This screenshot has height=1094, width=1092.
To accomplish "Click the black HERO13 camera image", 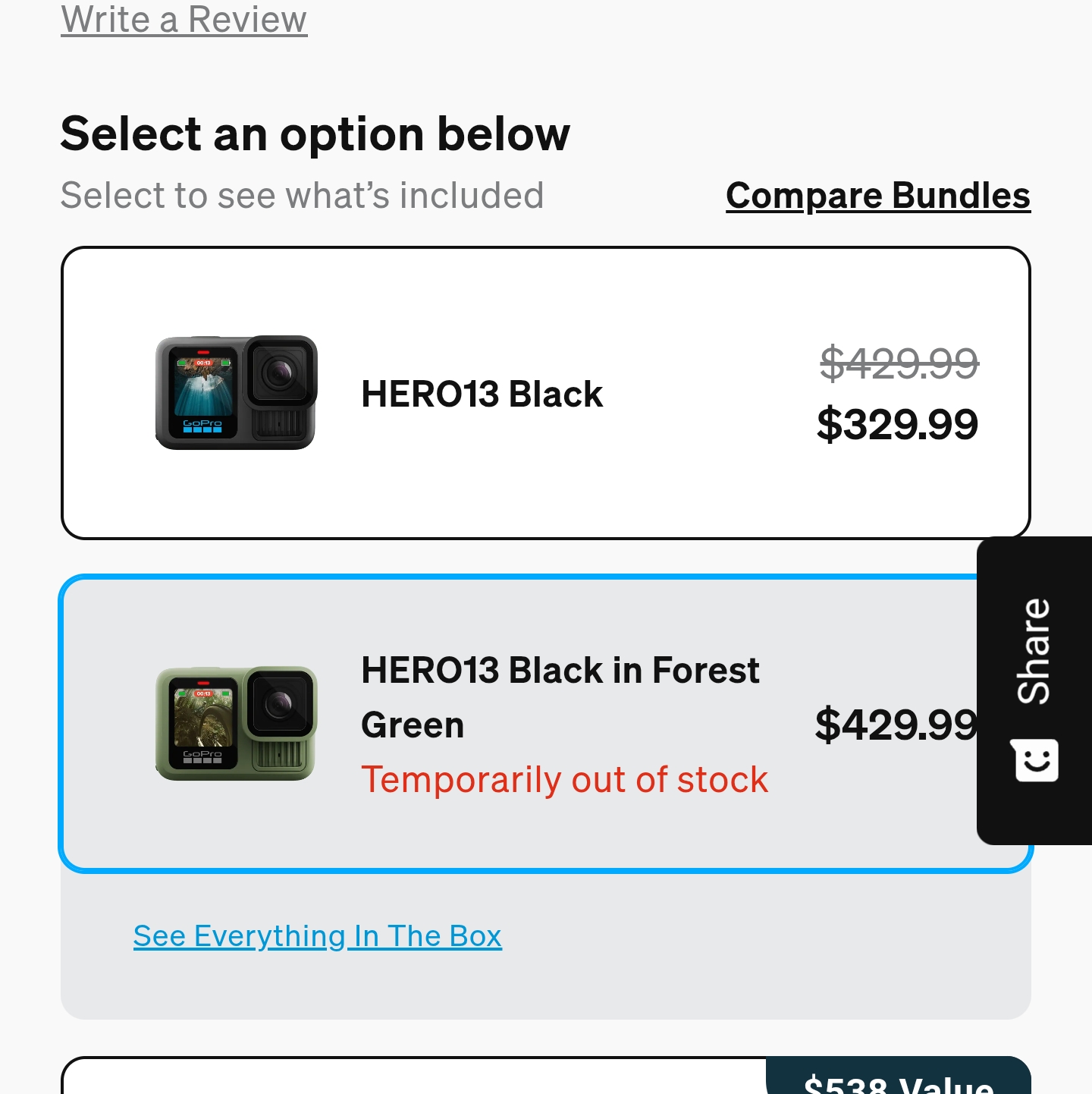I will point(236,393).
